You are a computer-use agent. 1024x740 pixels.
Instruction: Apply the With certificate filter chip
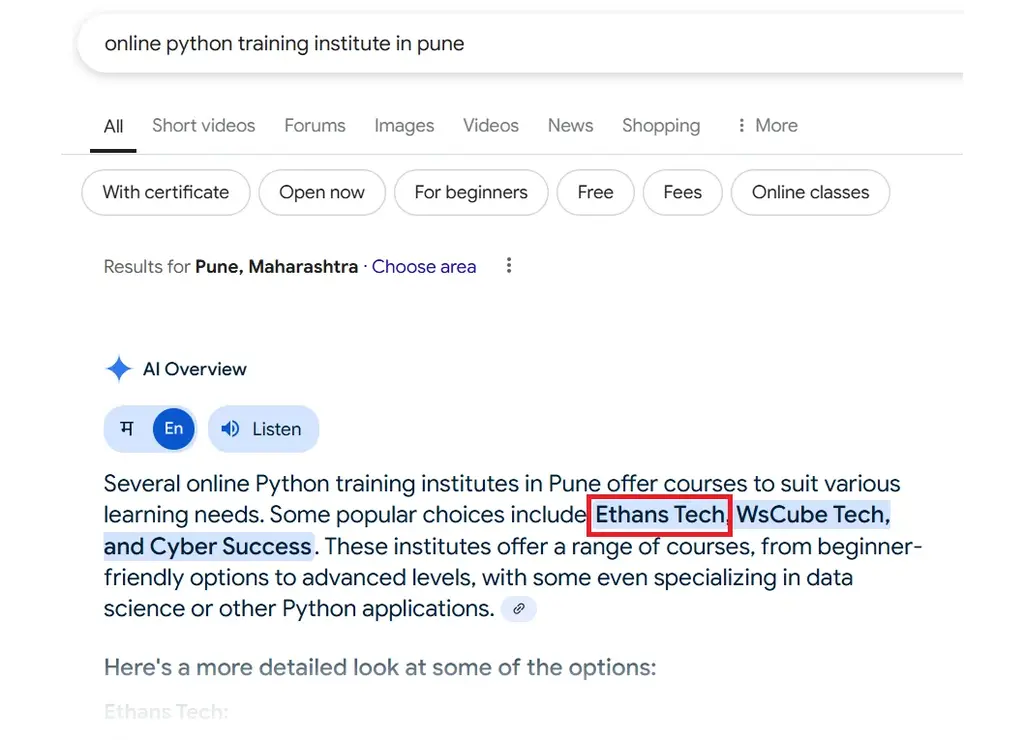pos(166,193)
